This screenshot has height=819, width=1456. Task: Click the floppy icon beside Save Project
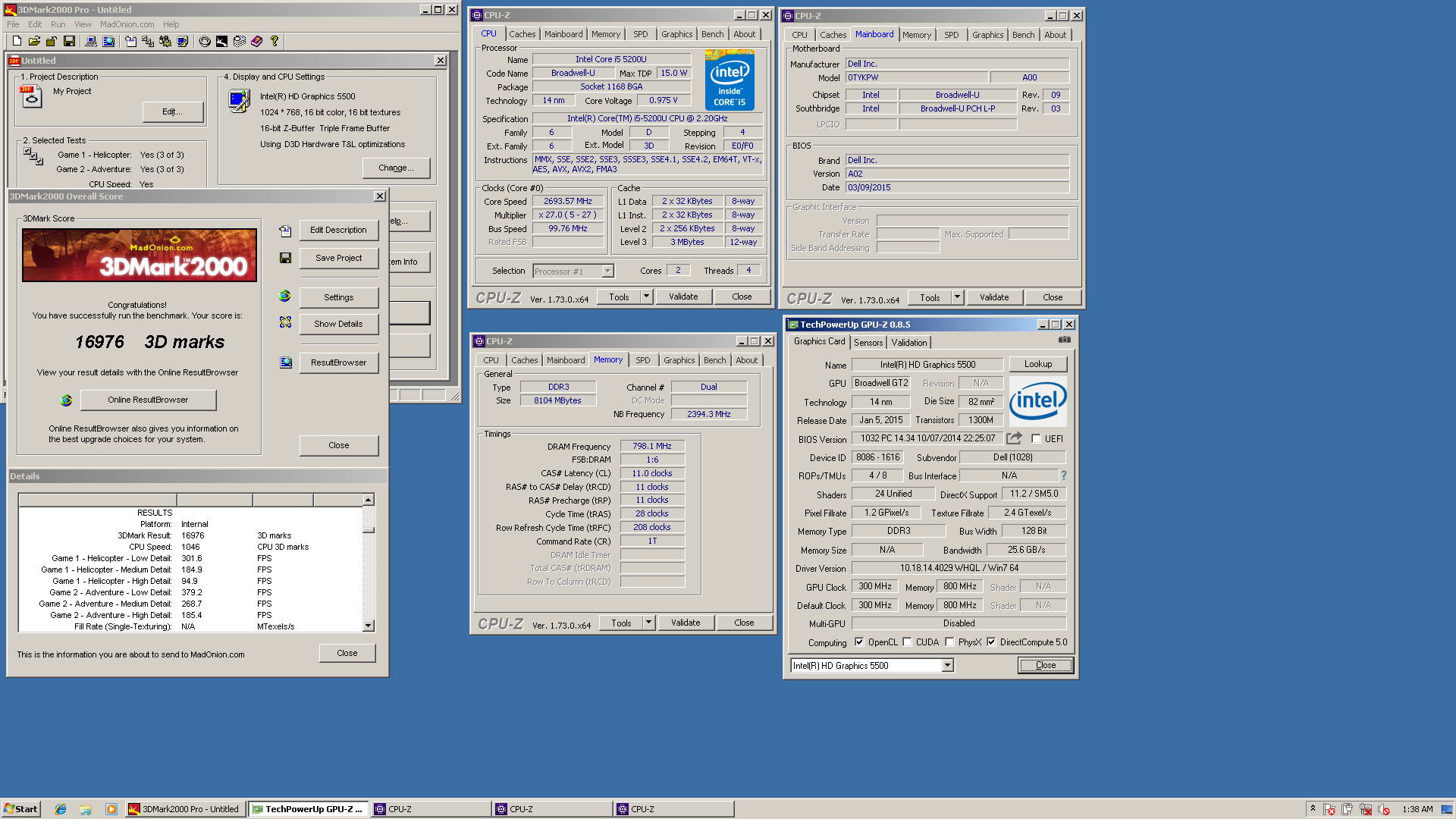(285, 258)
